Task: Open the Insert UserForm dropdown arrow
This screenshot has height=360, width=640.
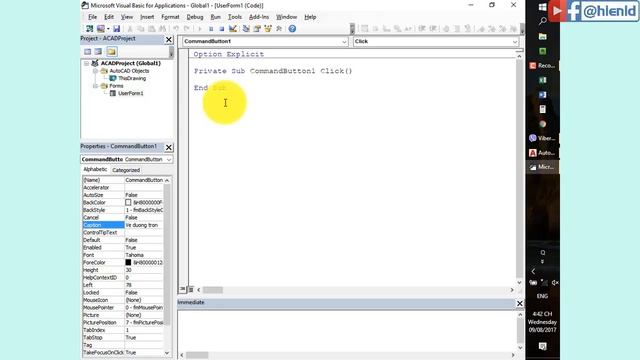Action: pyautogui.click(x=108, y=29)
